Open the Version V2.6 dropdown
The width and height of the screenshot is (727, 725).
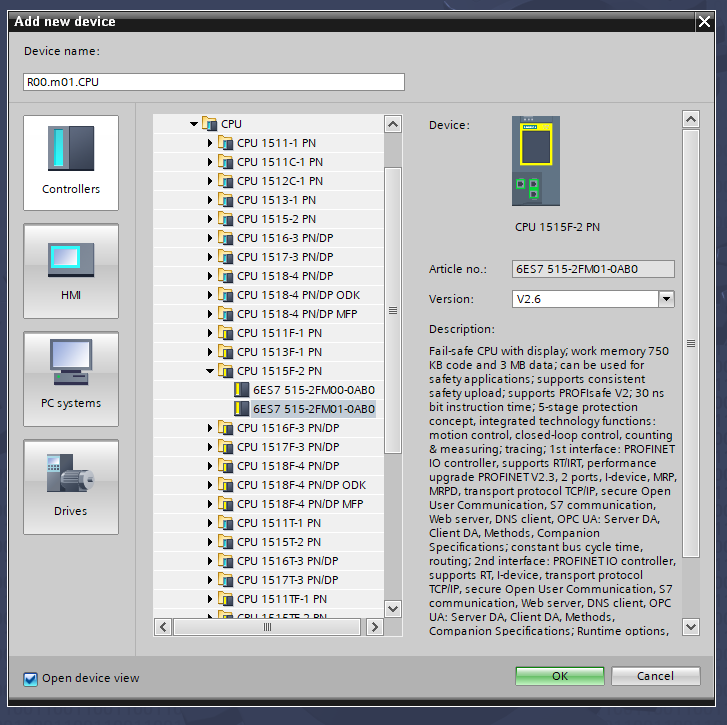(x=667, y=299)
